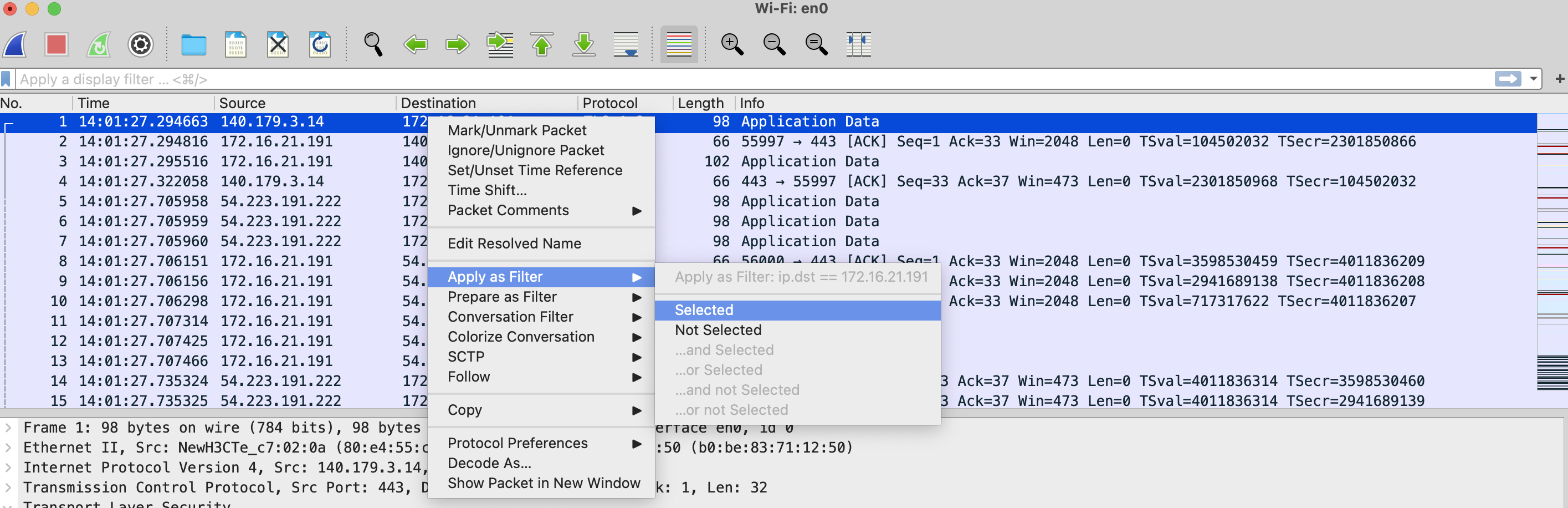Expand Transmission Control Protocol row

[x=8, y=488]
